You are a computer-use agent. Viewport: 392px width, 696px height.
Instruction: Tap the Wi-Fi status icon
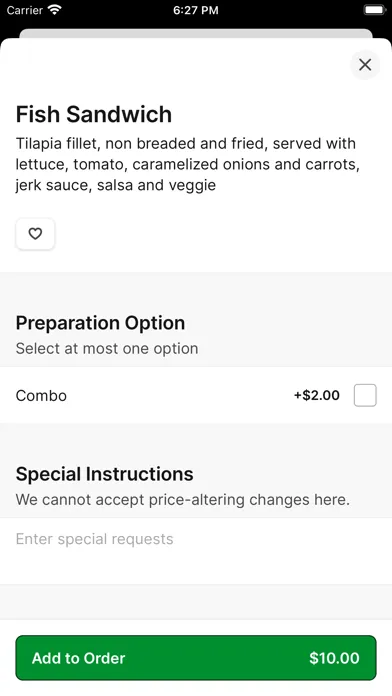point(55,10)
